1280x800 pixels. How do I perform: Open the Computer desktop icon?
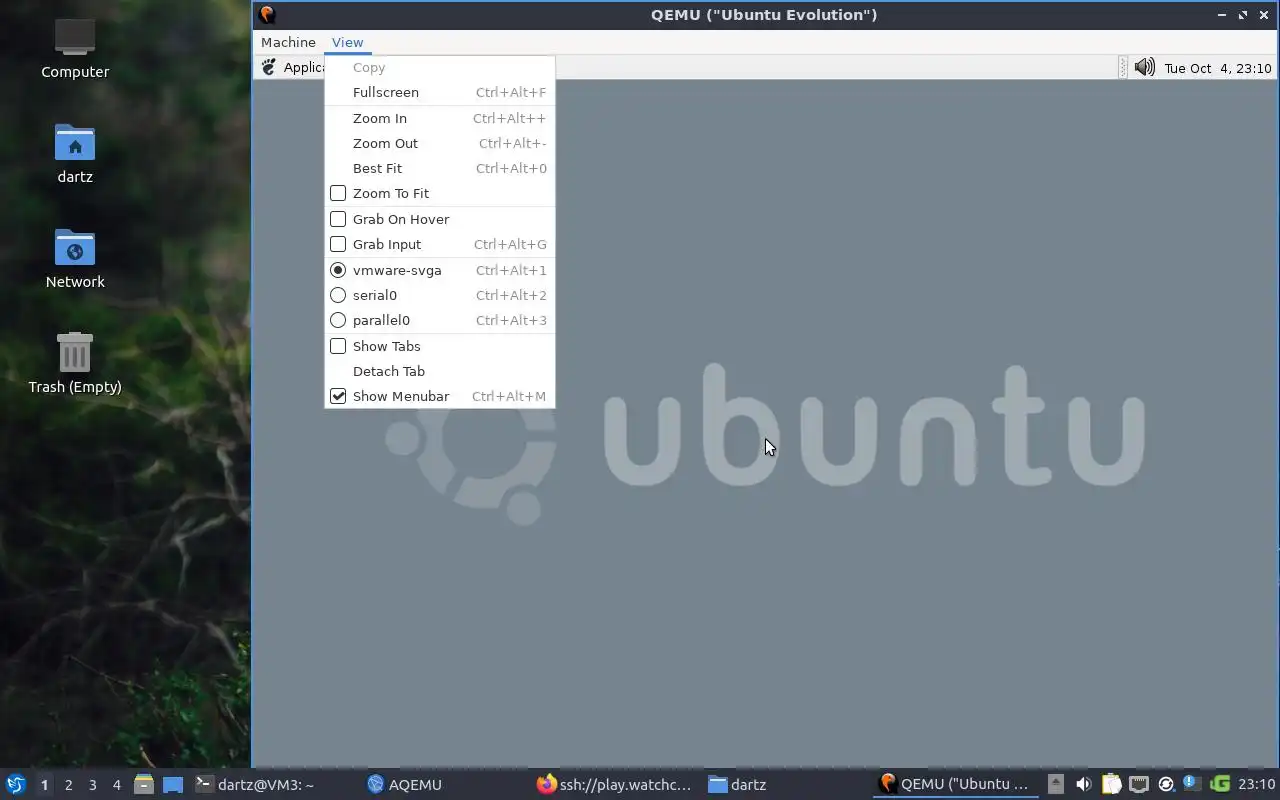(75, 48)
